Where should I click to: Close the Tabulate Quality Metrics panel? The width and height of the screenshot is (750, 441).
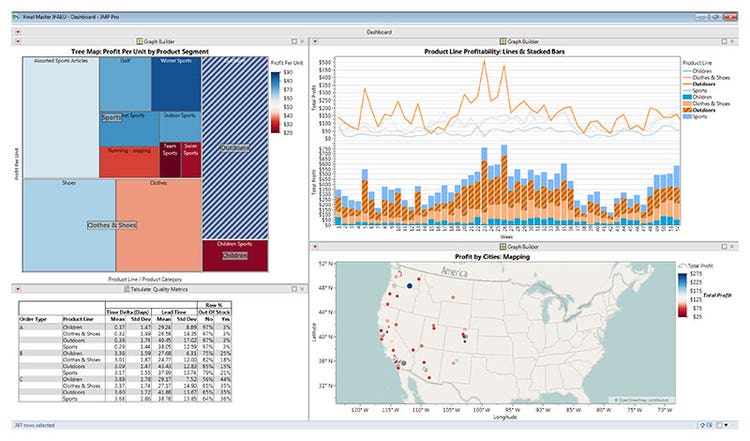302,289
